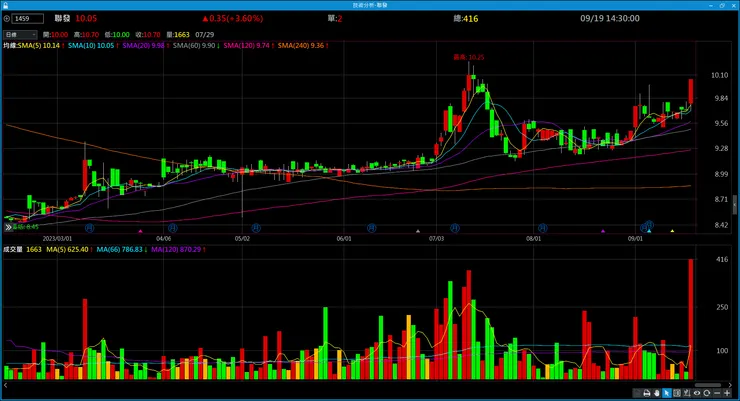This screenshot has width=740, height=401.
Task: Click the yellow triangle event marker
Action: [x=673, y=231]
